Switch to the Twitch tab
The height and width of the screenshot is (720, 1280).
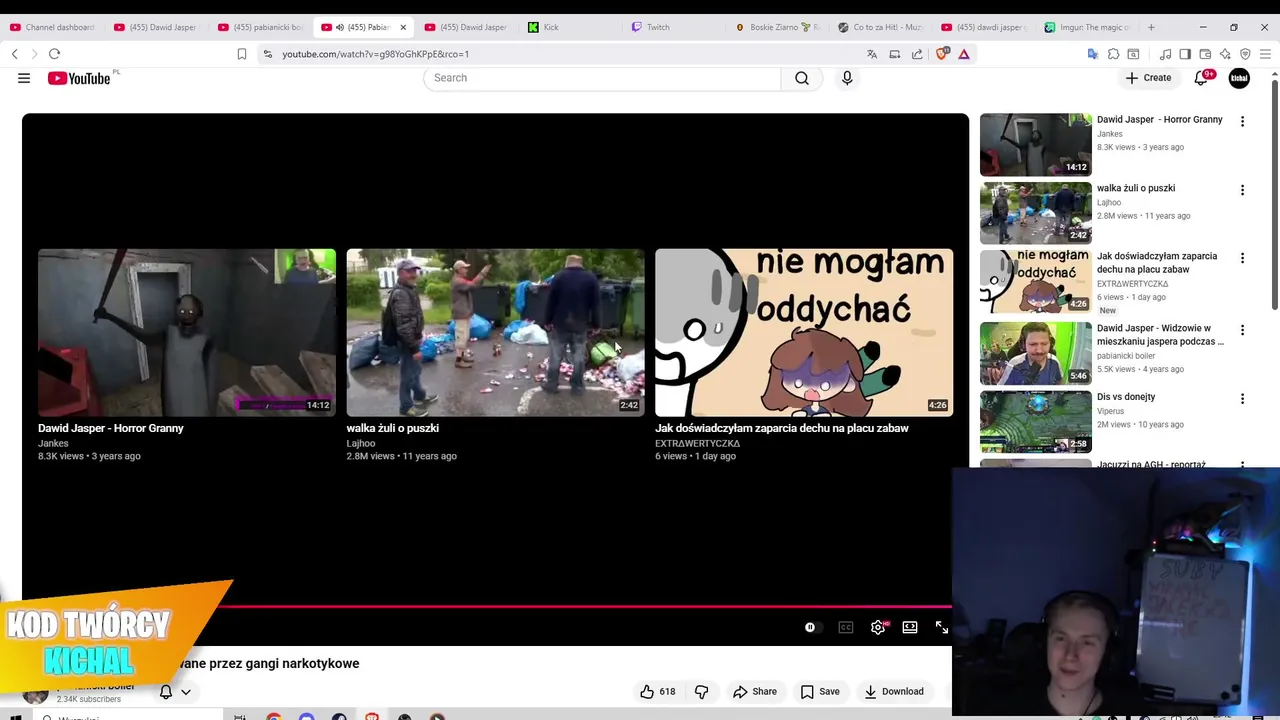point(675,27)
